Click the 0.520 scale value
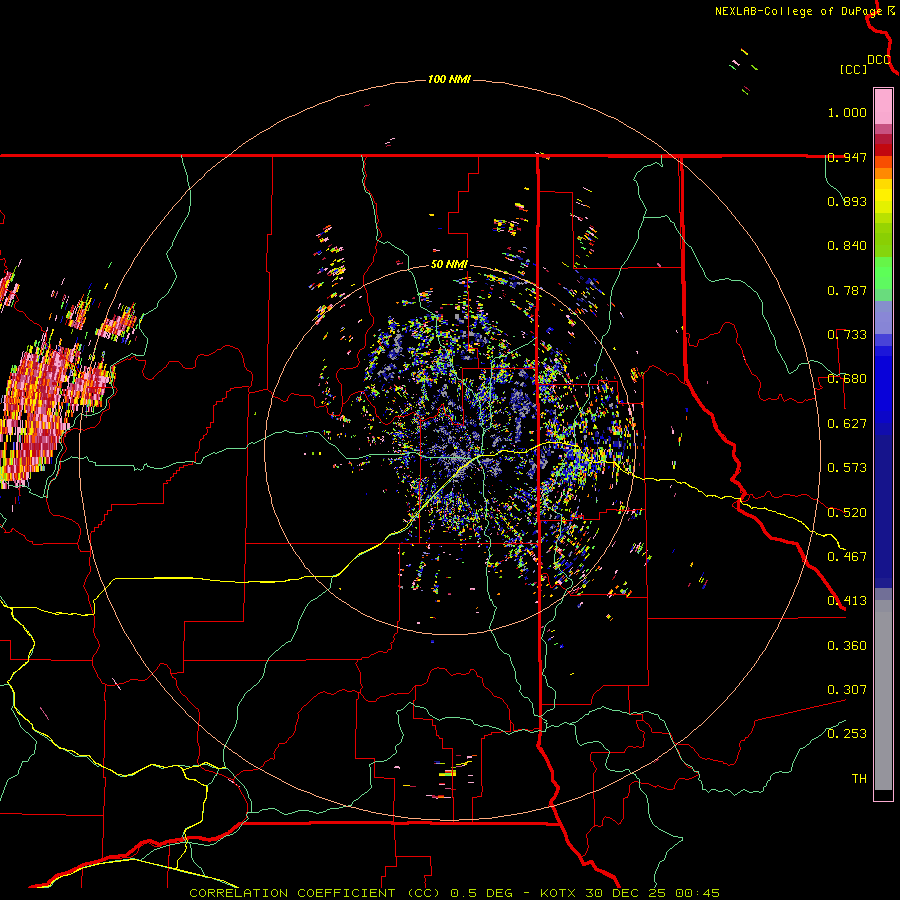This screenshot has height=900, width=900. (847, 513)
